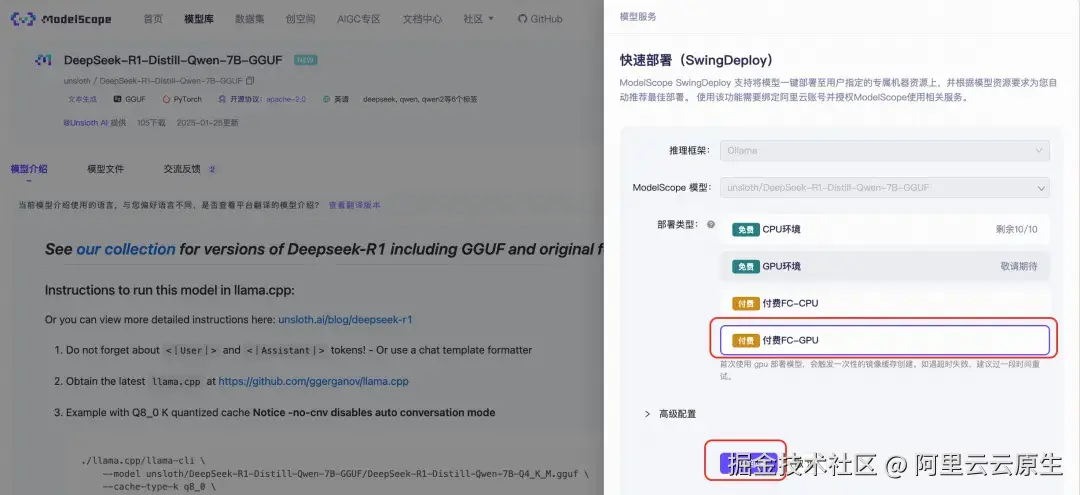Open the ModelScope 模型 dropdown
The image size is (1080, 495).
click(884, 187)
